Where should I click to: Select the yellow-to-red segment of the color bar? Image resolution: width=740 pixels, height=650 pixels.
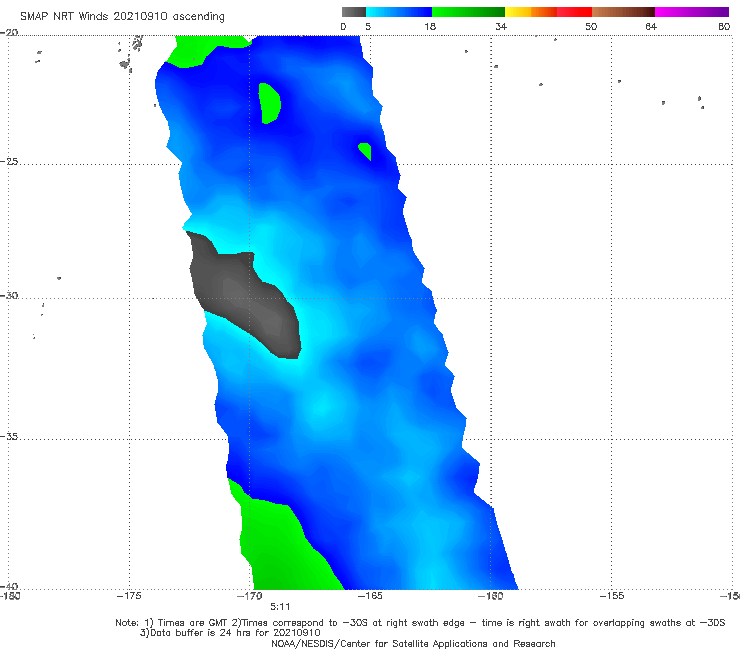click(x=548, y=12)
